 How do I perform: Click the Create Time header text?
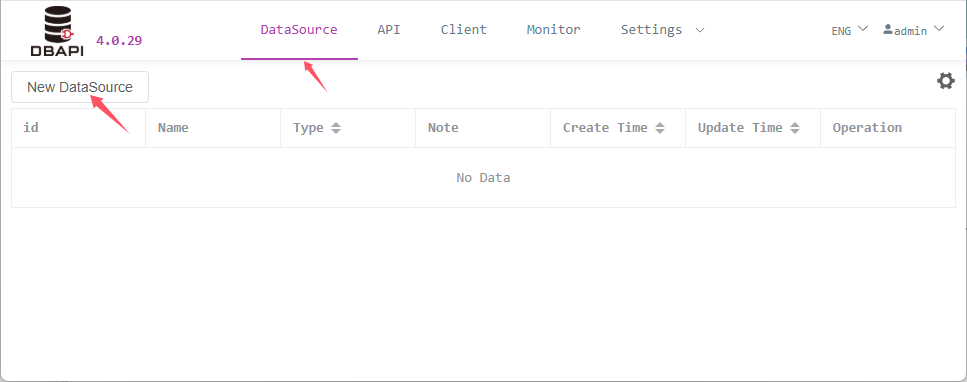click(x=605, y=128)
